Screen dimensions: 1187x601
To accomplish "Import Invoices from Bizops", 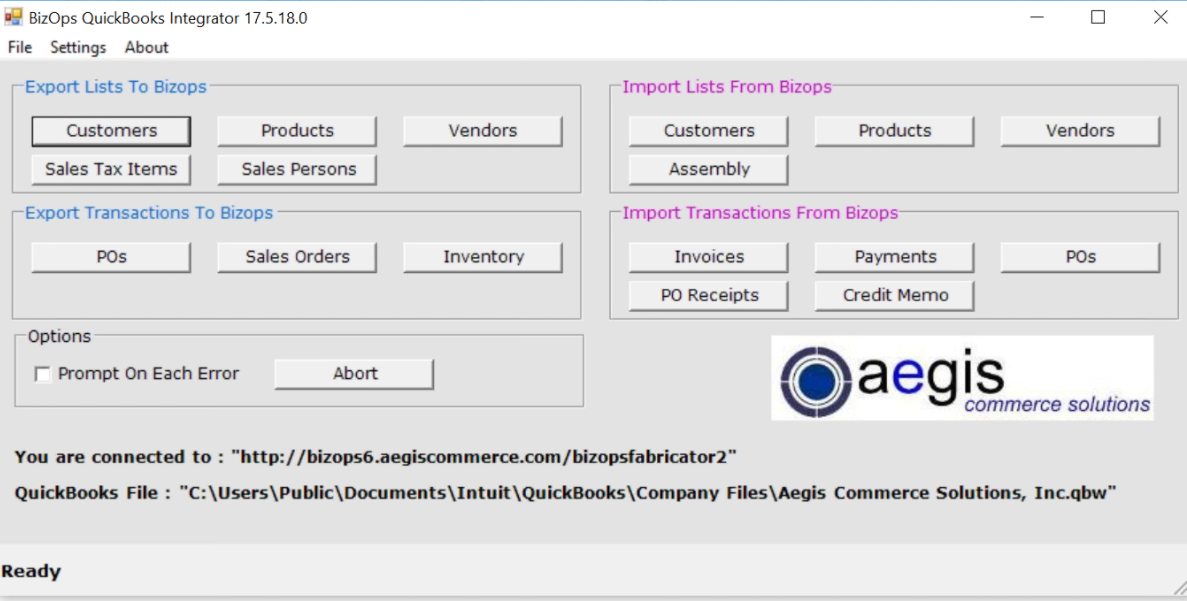I will 708,257.
